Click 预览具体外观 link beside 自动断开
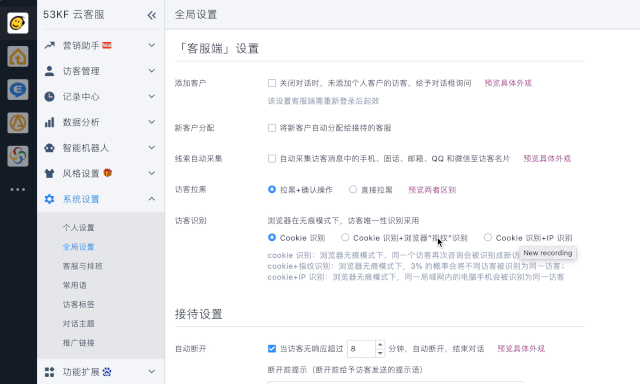This screenshot has width=640, height=384. pos(521,349)
